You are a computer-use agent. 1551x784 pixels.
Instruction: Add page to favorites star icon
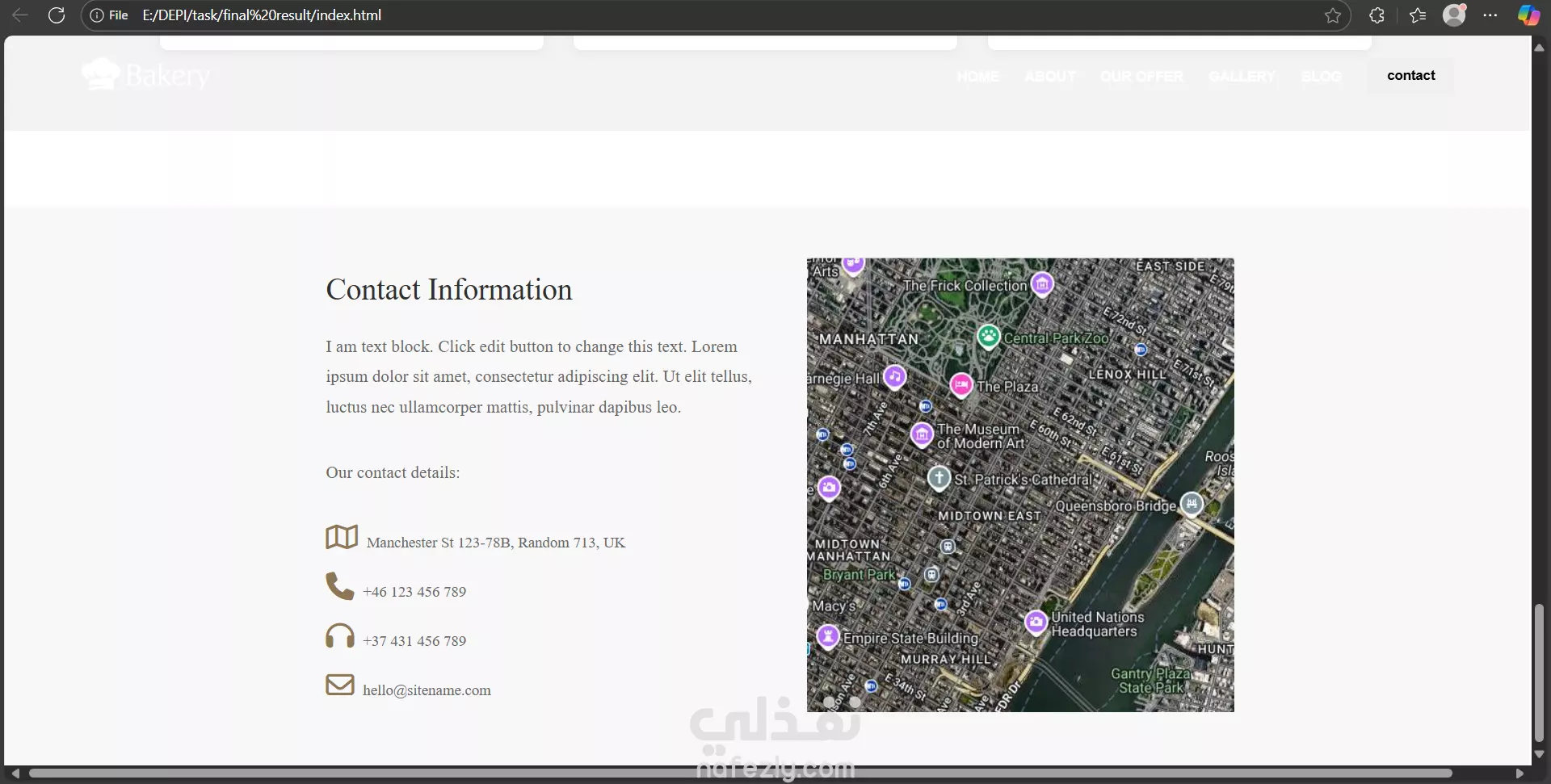coord(1333,15)
